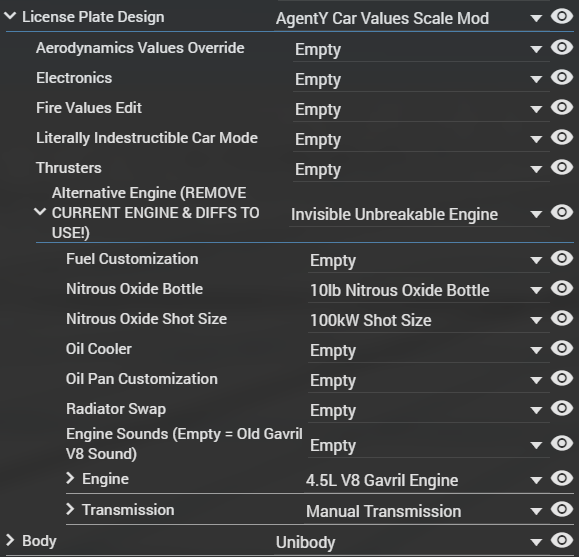Toggle visibility eye for Thrusters row
Image resolution: width=579 pixels, height=557 pixels.
click(x=562, y=167)
